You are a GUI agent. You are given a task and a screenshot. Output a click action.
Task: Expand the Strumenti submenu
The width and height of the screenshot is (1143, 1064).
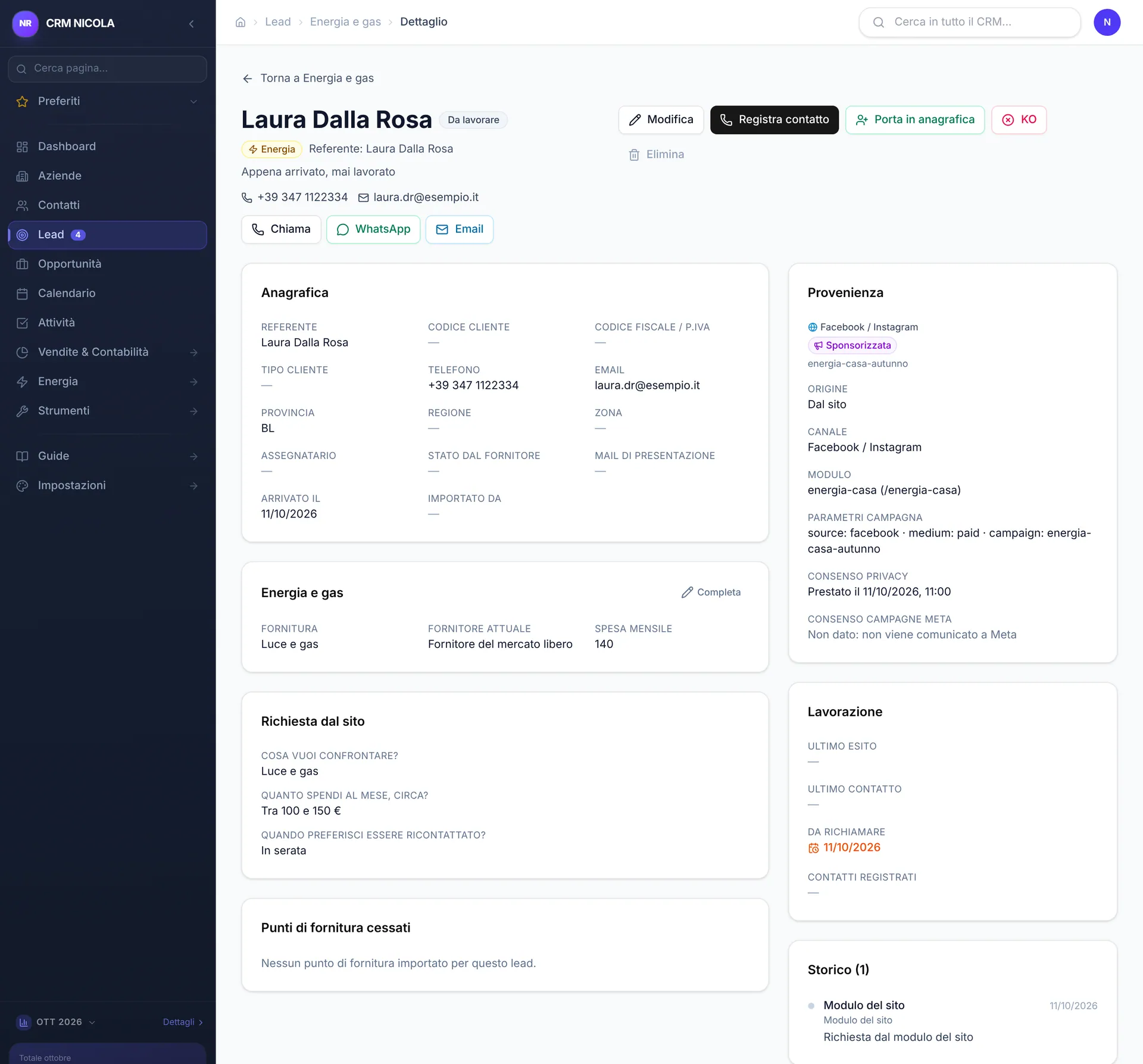[x=108, y=411]
